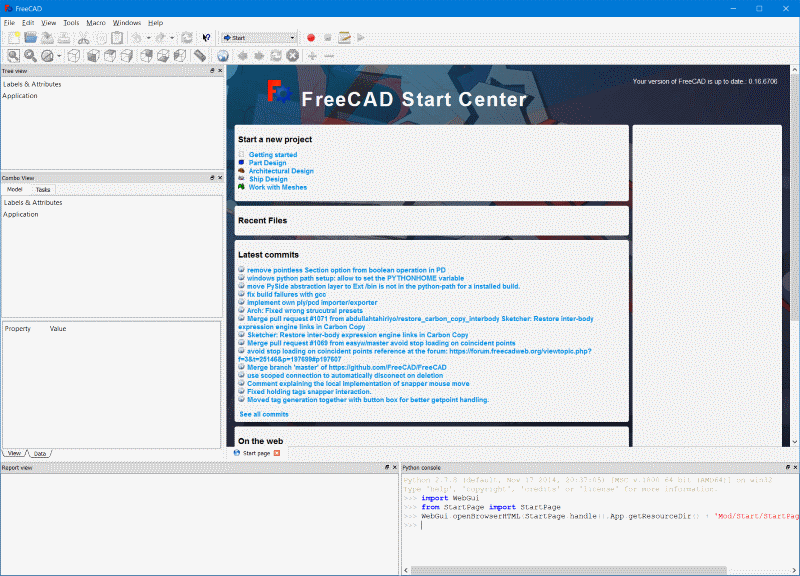The image size is (800, 576).
Task: Set the Top view cube icon
Action: (110, 56)
